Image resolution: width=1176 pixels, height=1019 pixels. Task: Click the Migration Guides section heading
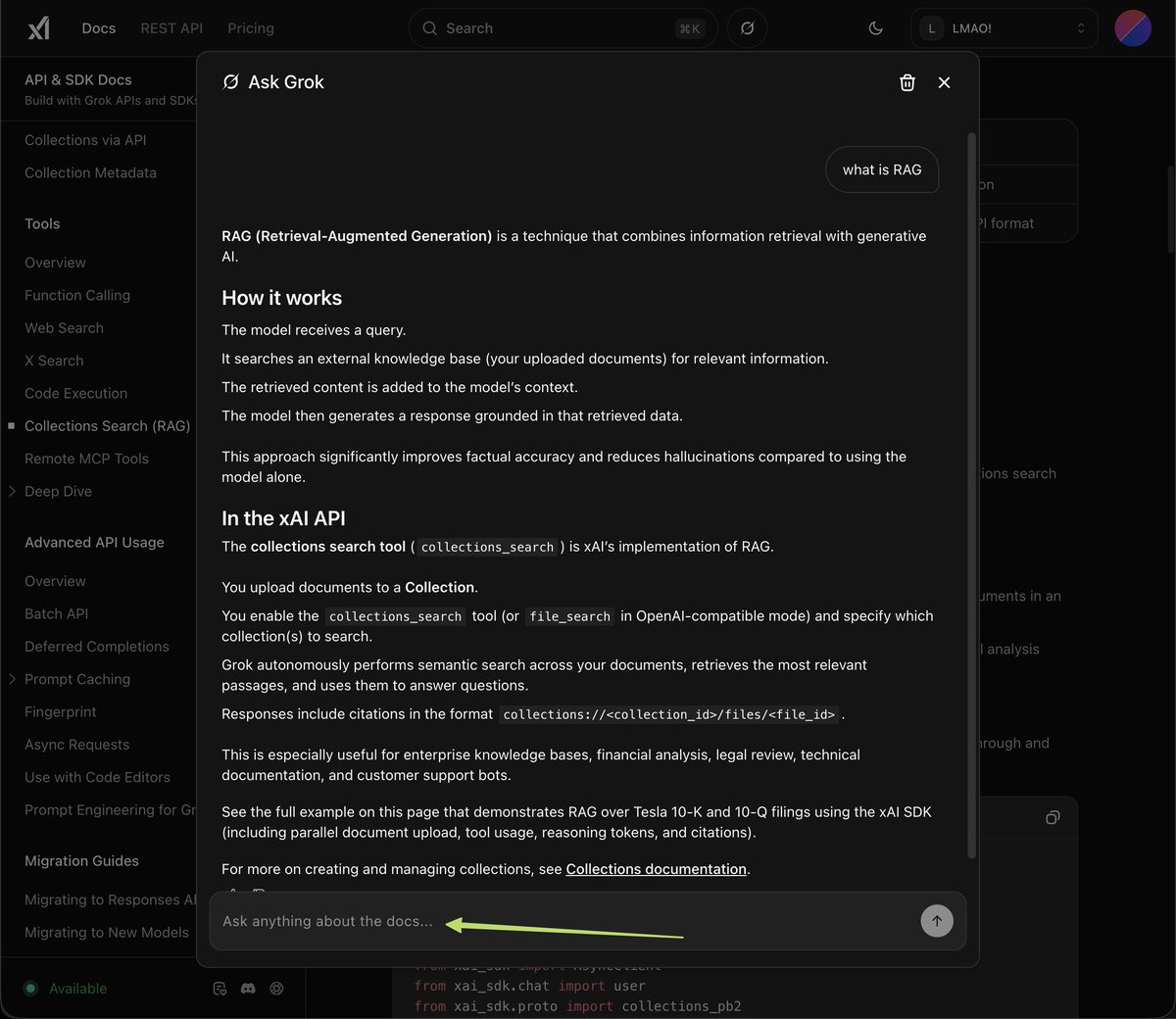pos(81,861)
